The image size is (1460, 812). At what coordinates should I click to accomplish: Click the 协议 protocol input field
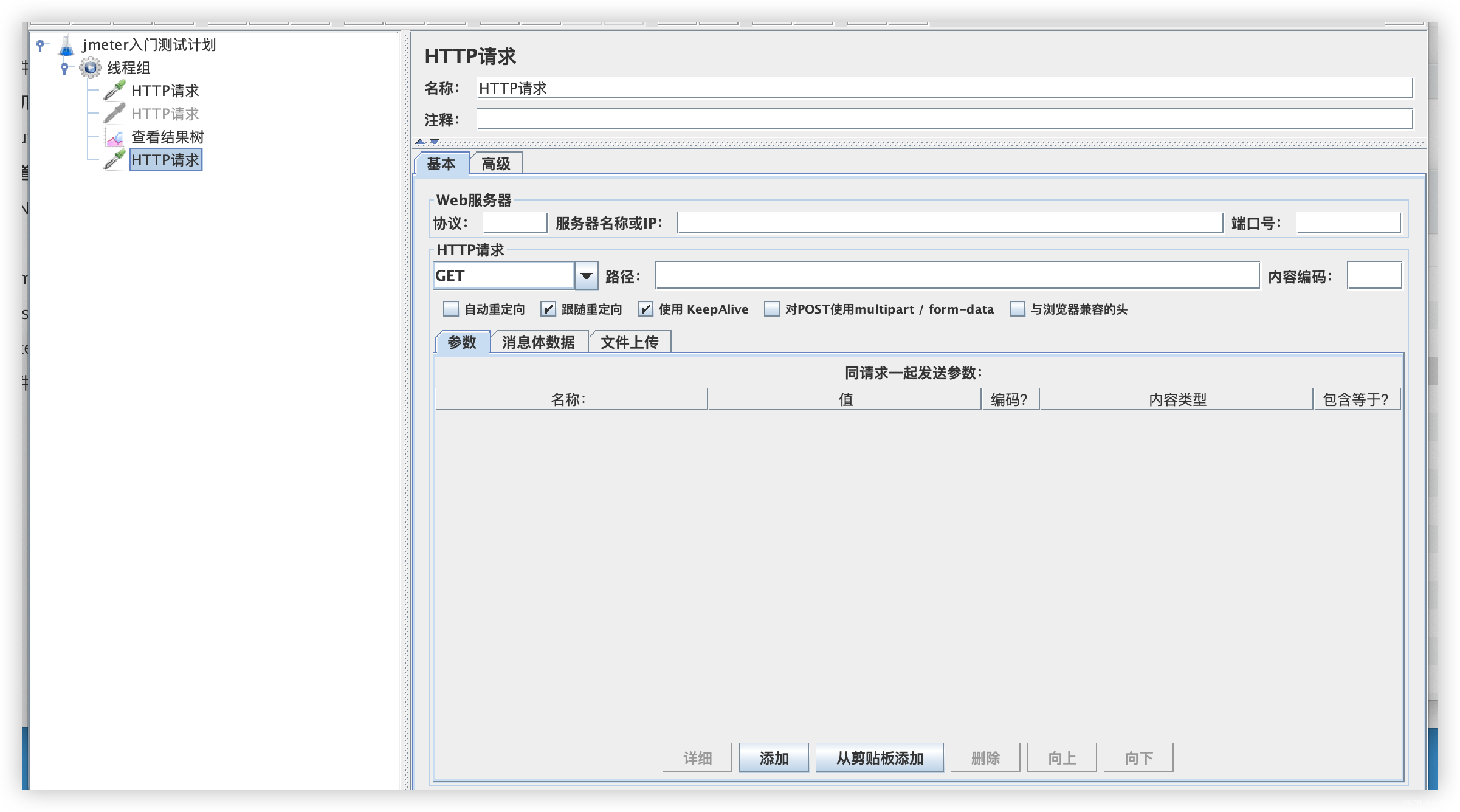click(x=515, y=222)
